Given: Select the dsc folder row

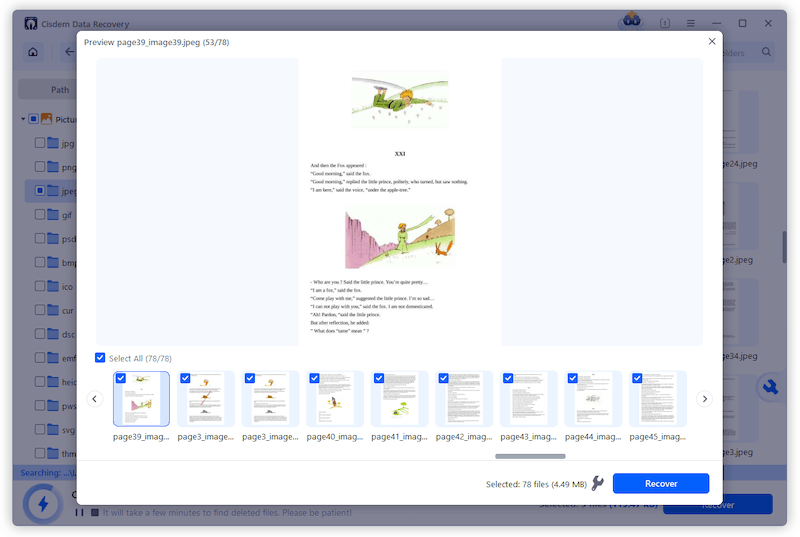Looking at the screenshot, I should pyautogui.click(x=51, y=334).
